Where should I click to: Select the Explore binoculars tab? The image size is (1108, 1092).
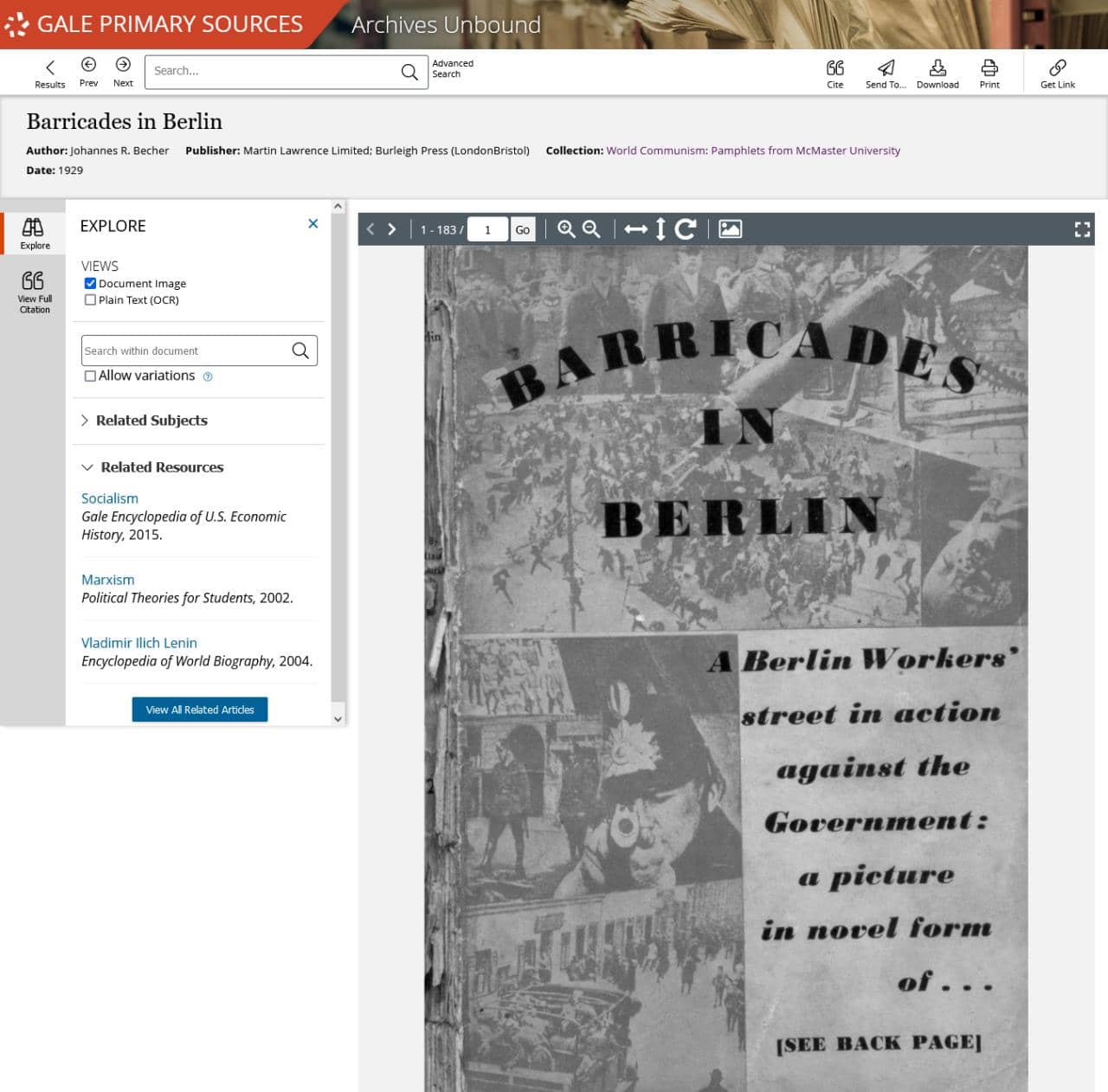coord(34,234)
